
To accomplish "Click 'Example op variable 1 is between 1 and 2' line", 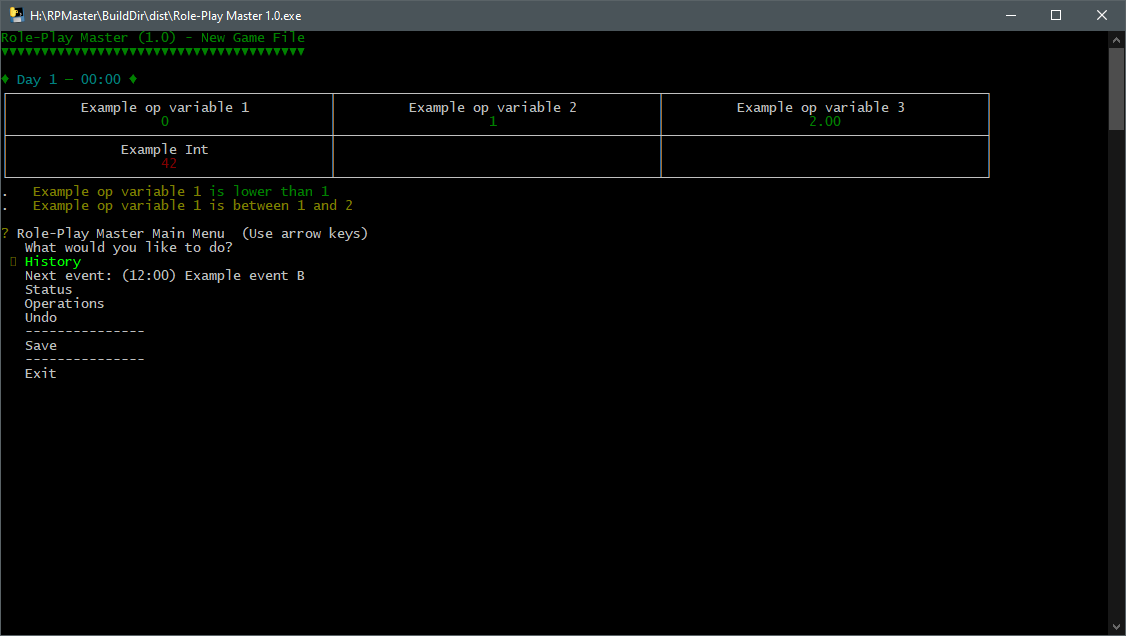I will [x=192, y=206].
